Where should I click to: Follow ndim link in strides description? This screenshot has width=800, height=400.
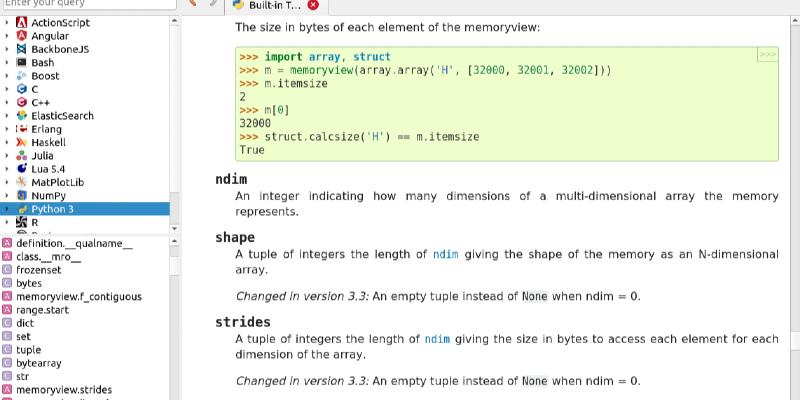(437, 339)
